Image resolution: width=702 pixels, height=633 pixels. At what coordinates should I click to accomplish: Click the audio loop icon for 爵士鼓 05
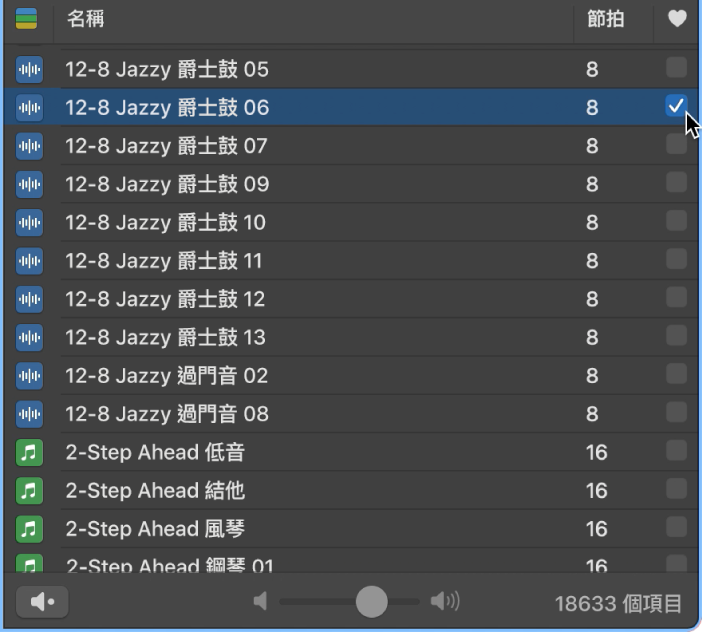tap(30, 69)
